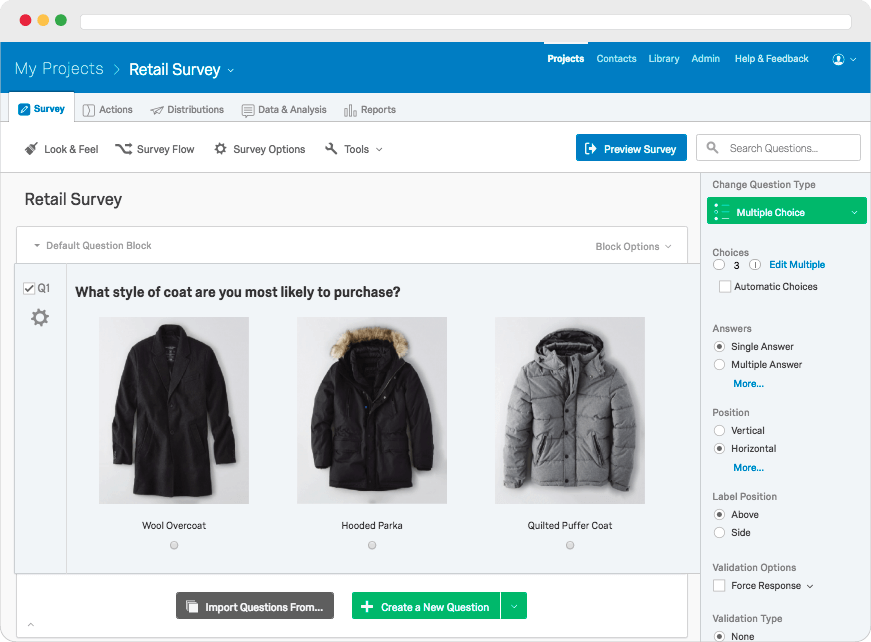Enable the Automatic Choices checkbox
Image resolution: width=871 pixels, height=642 pixels.
click(x=725, y=287)
